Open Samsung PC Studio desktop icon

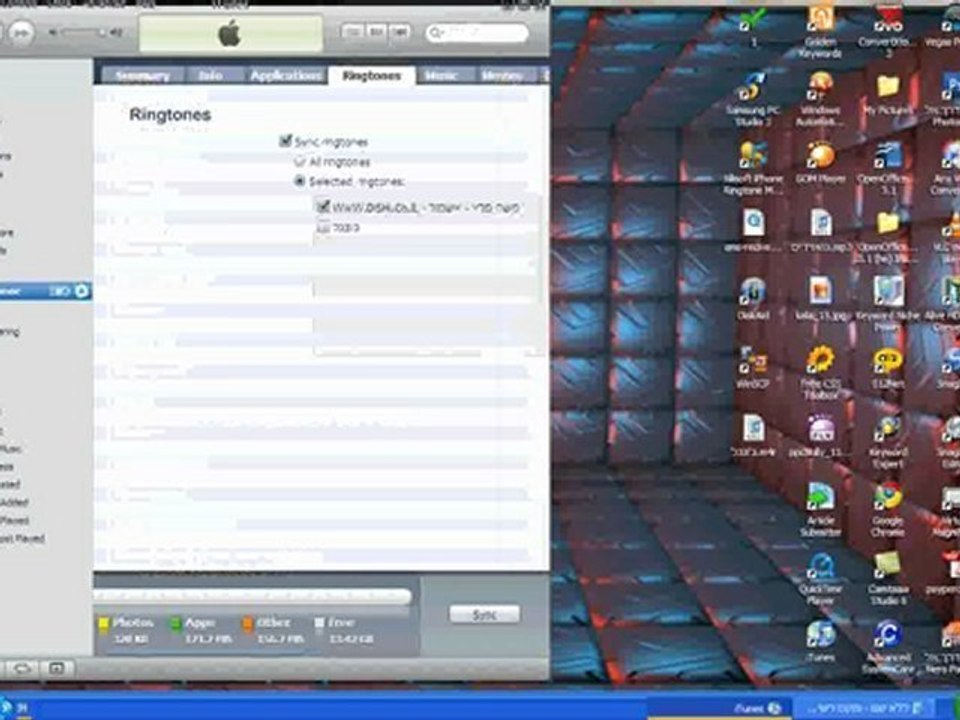coord(752,100)
